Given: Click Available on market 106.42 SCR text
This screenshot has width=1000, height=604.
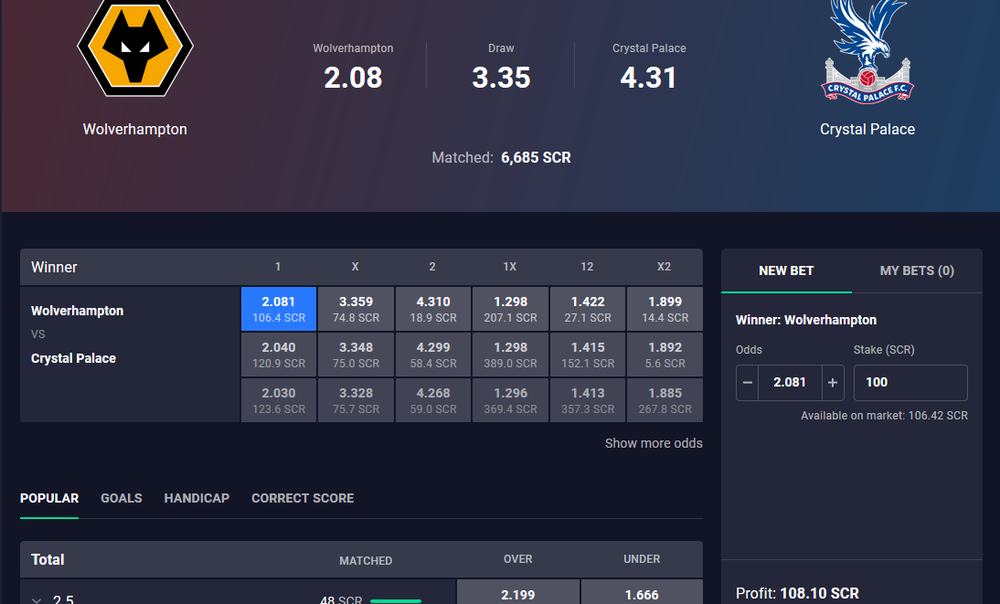Looking at the screenshot, I should click(884, 415).
